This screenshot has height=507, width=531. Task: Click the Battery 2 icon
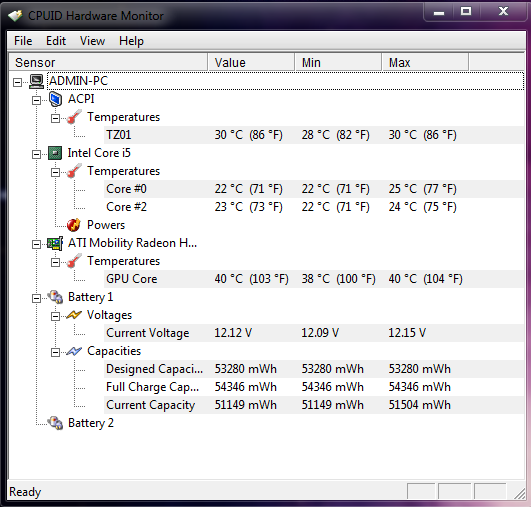[x=55, y=423]
